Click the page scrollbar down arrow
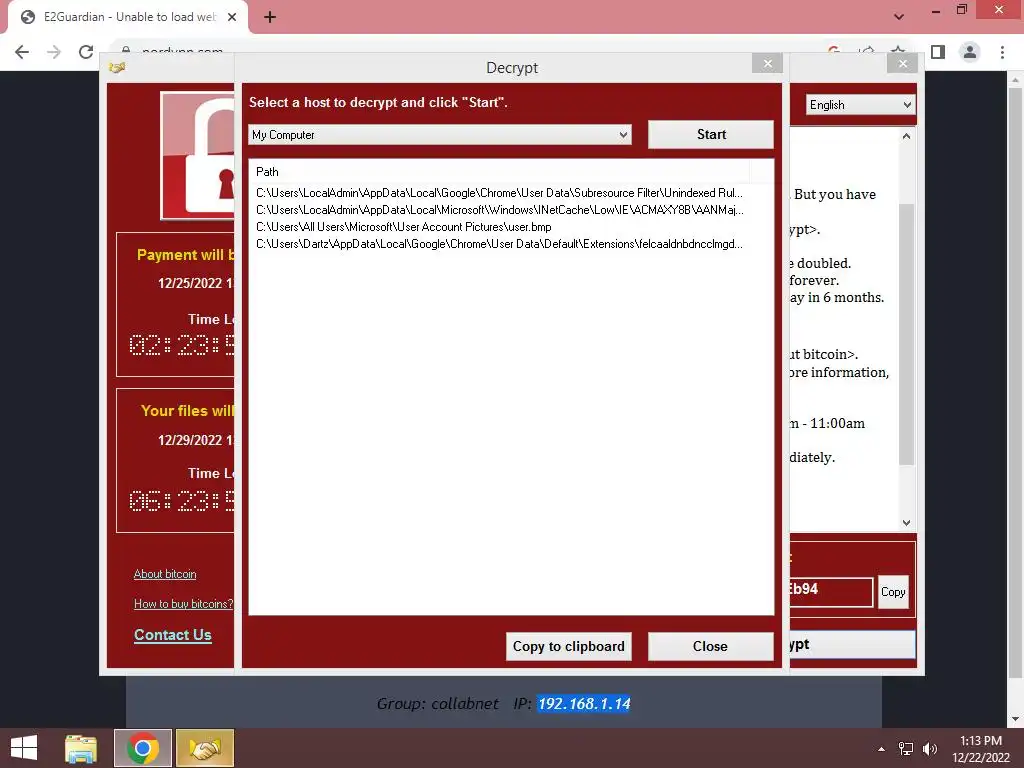This screenshot has height=768, width=1024. 1015,719
